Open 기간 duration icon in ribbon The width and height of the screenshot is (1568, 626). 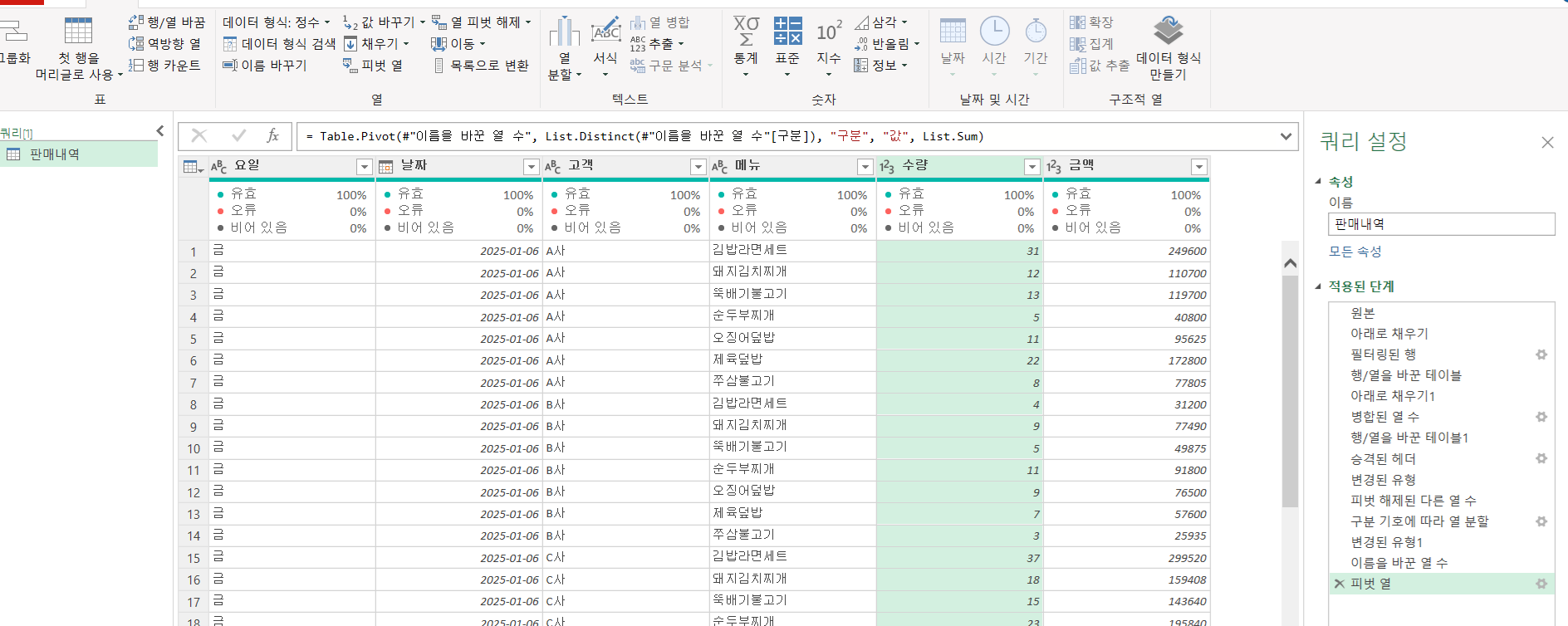pos(1036,31)
